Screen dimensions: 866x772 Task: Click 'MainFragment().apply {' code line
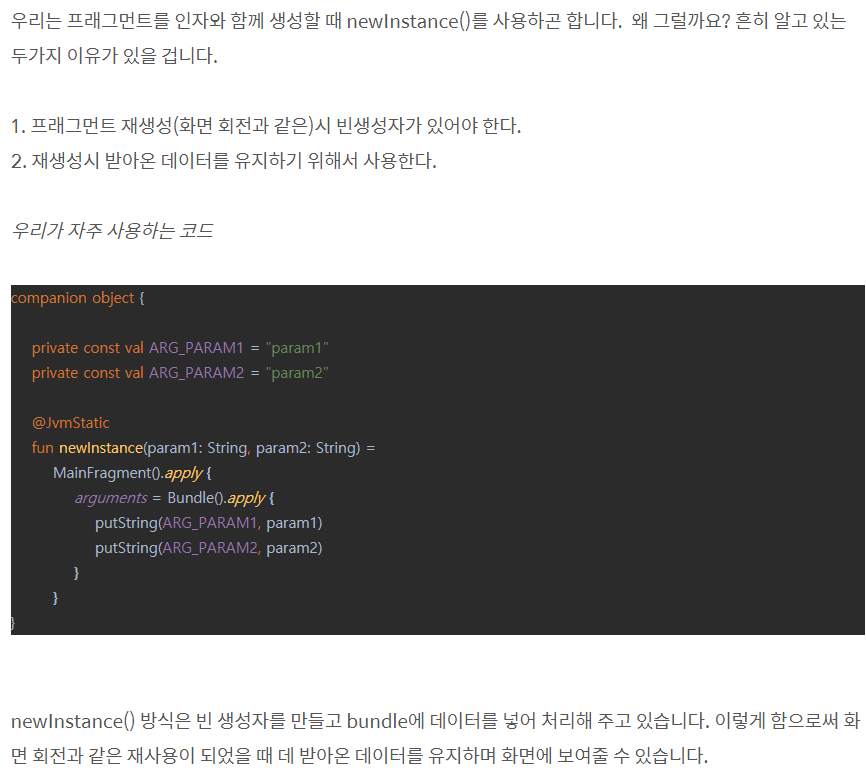tap(132, 473)
